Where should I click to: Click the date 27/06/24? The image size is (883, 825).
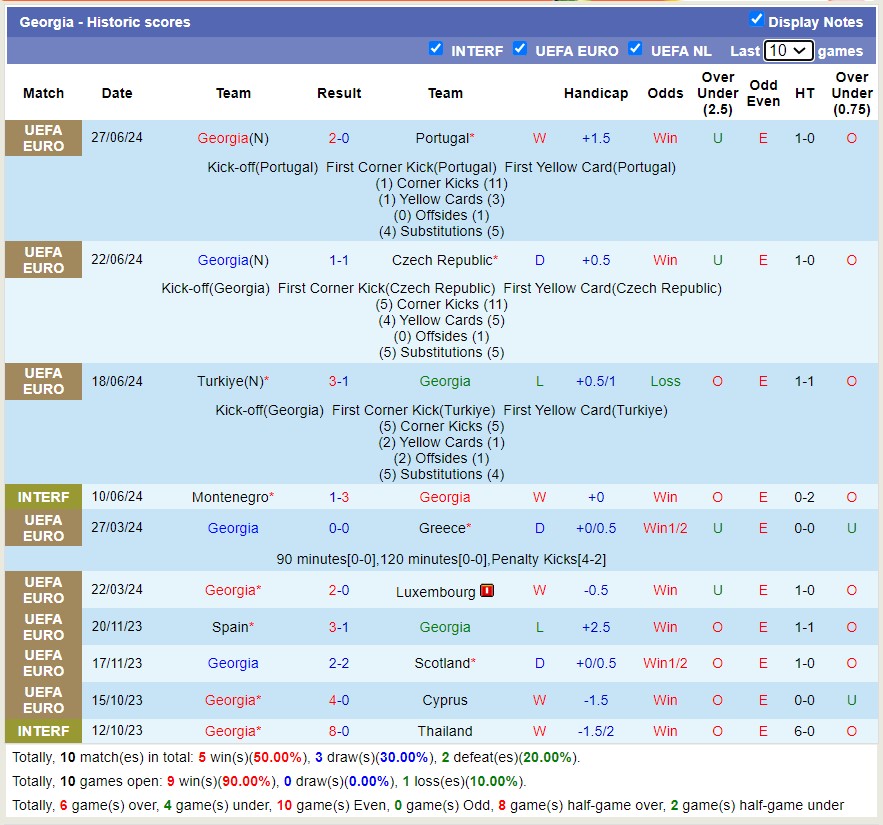[117, 137]
